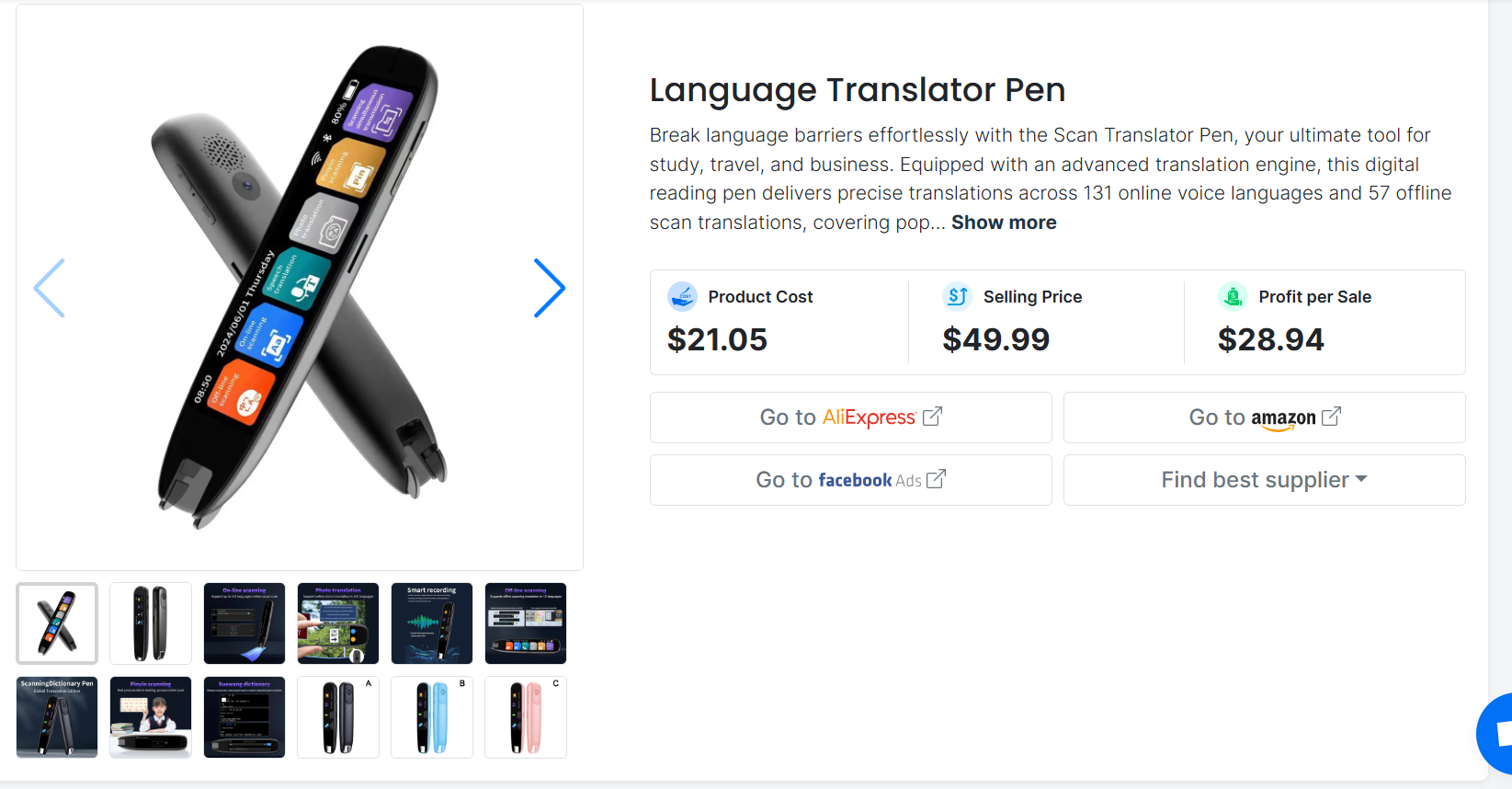
Task: Expand description with Show more
Action: point(1004,223)
